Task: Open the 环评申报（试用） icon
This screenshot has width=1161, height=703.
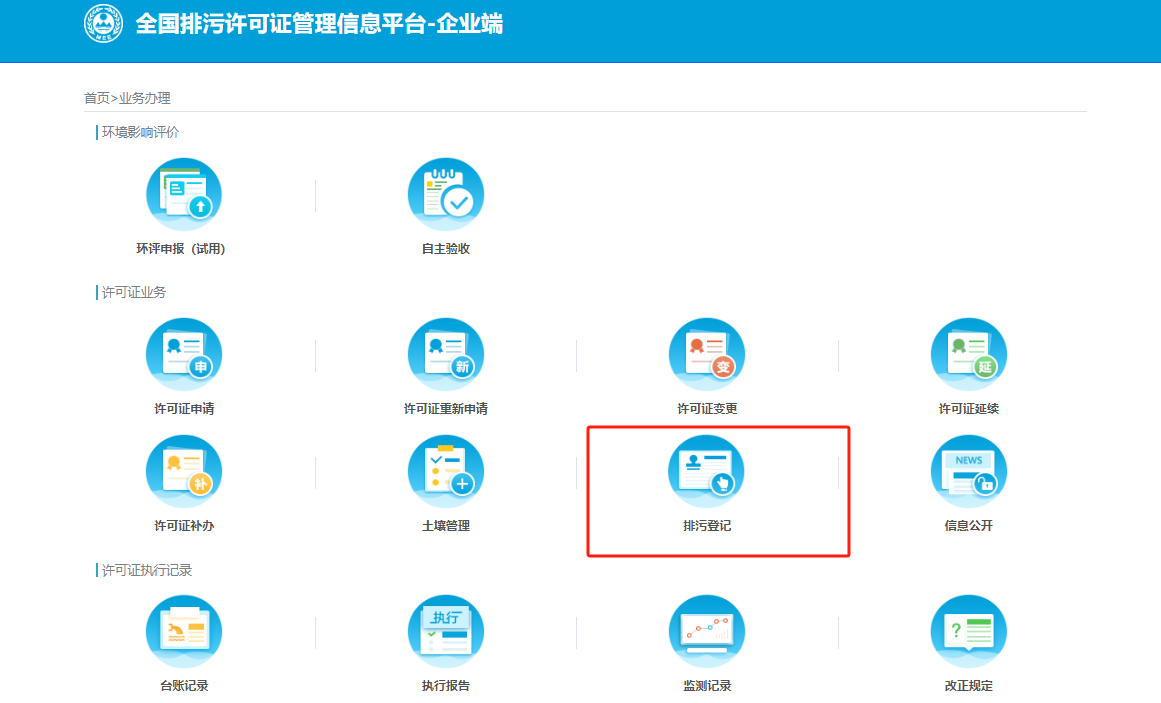Action: tap(183, 195)
